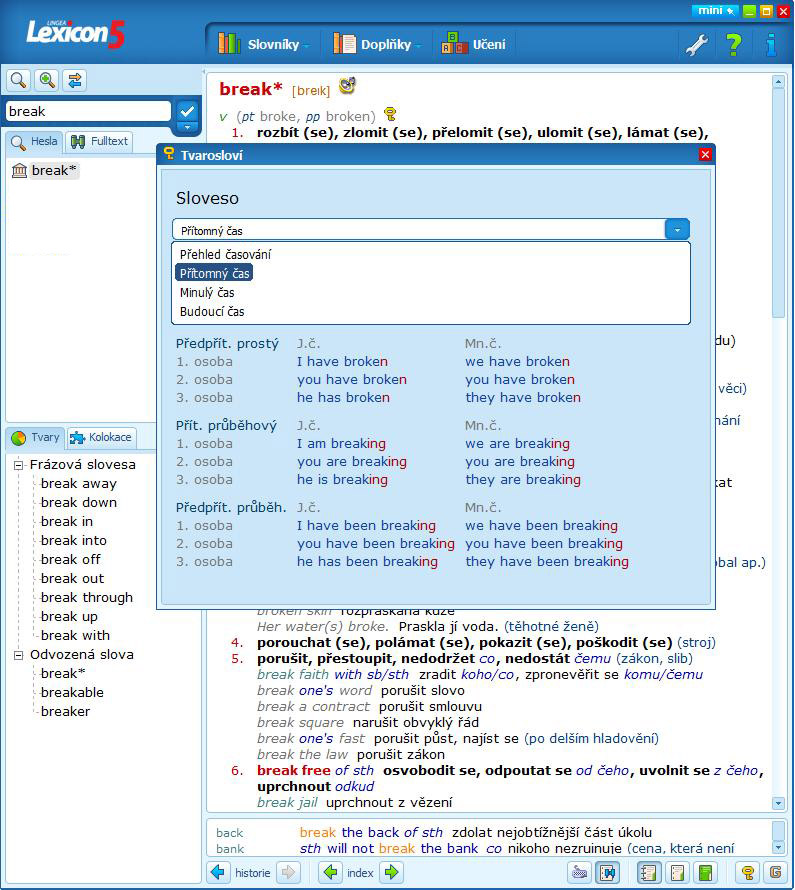
Task: Open the search options arrow under checkmark
Action: click(x=187, y=128)
